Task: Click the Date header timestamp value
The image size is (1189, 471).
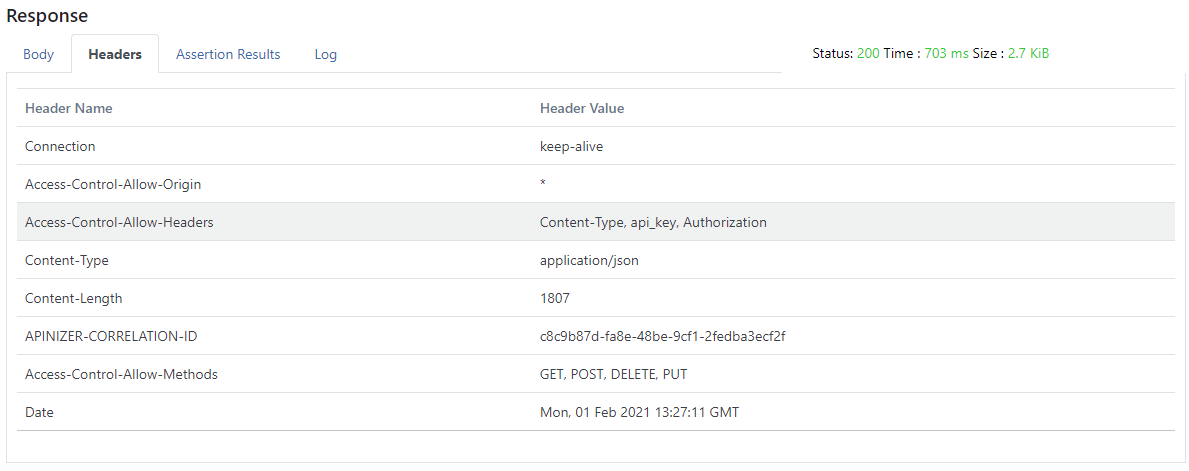Action: (639, 412)
